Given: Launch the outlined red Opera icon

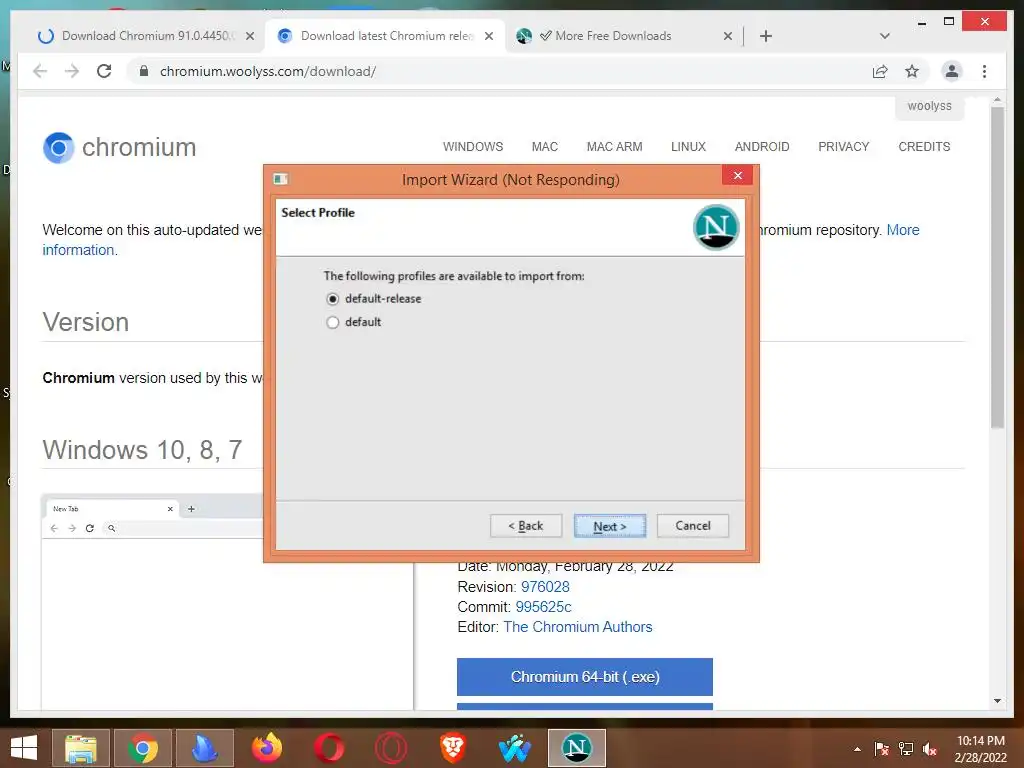Looking at the screenshot, I should click(391, 748).
